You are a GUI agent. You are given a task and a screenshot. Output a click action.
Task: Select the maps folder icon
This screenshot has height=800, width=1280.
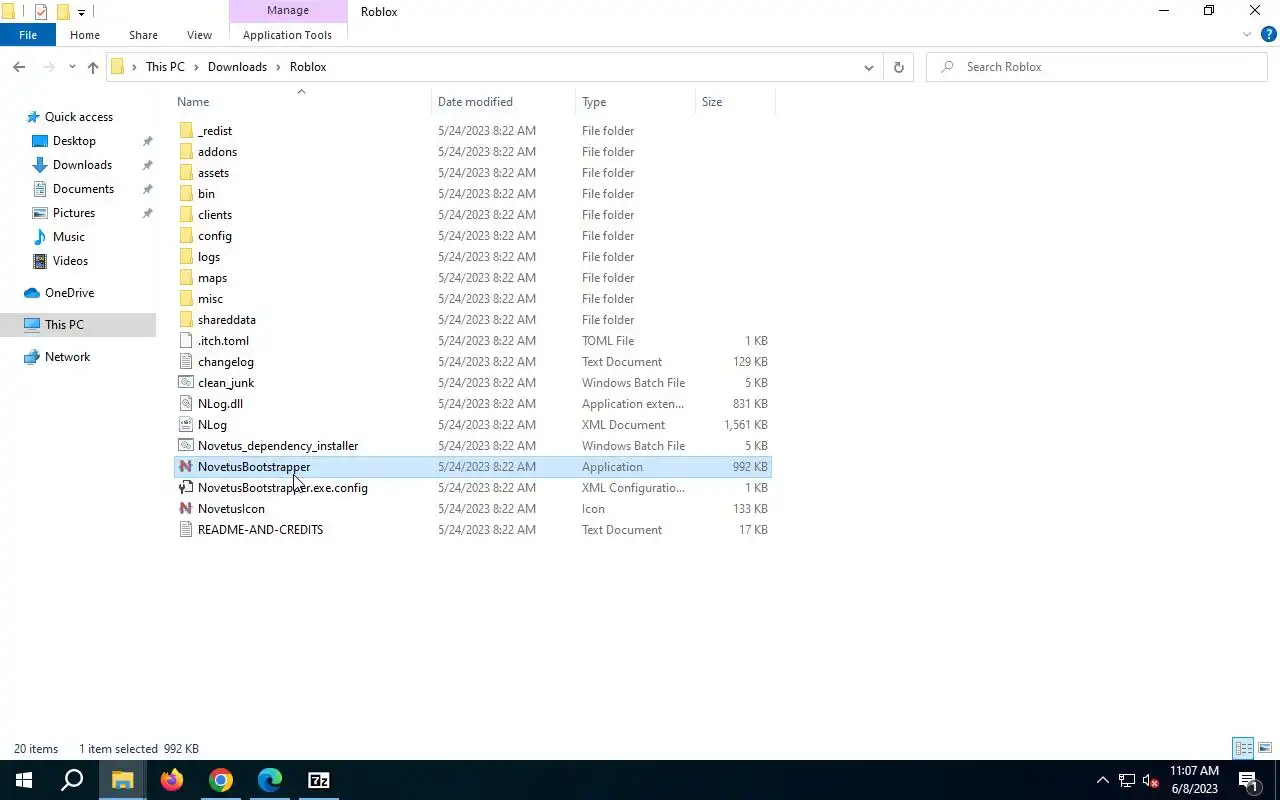point(186,278)
